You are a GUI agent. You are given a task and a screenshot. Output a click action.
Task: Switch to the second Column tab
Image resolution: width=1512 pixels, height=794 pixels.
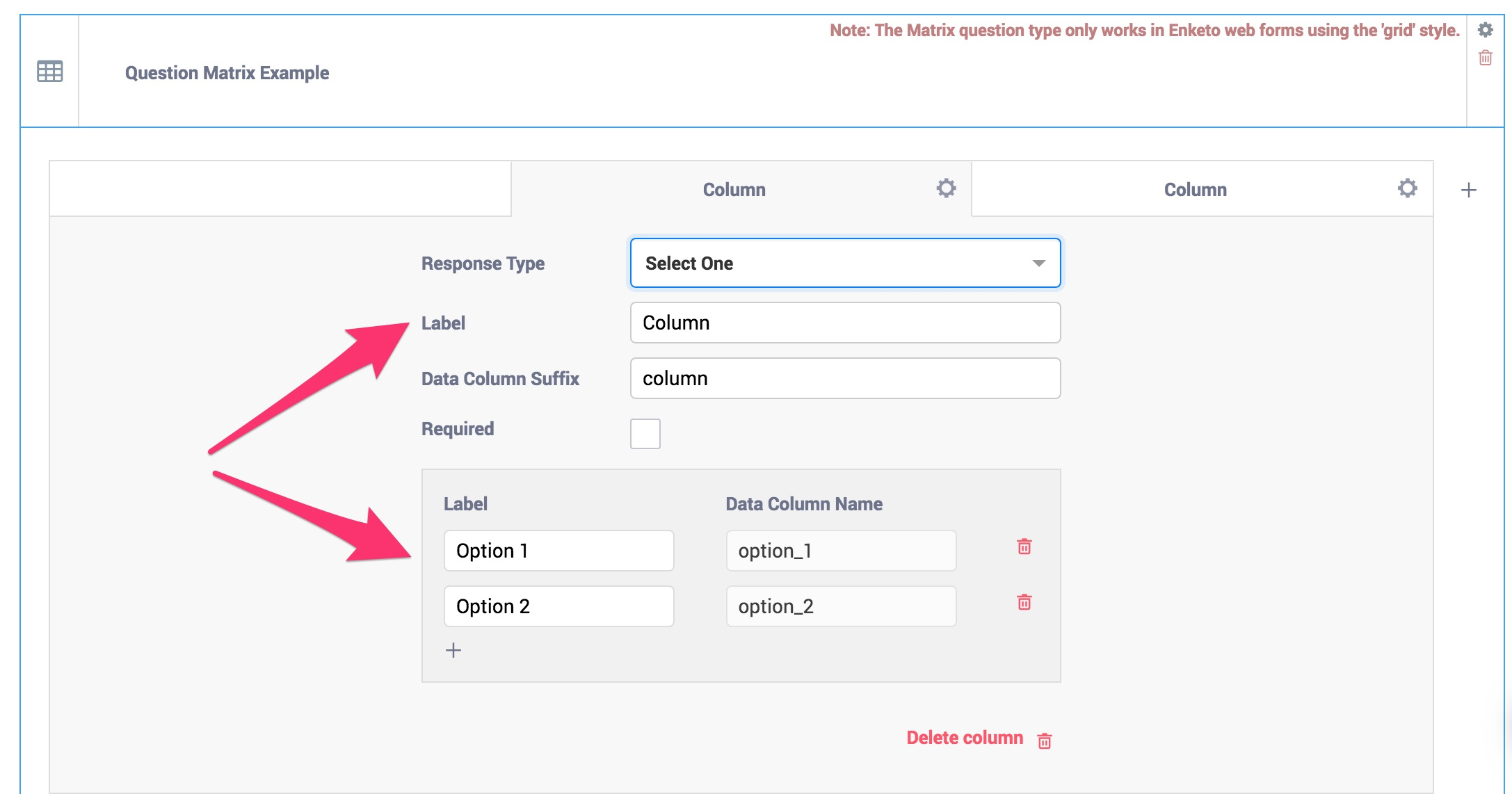1195,190
